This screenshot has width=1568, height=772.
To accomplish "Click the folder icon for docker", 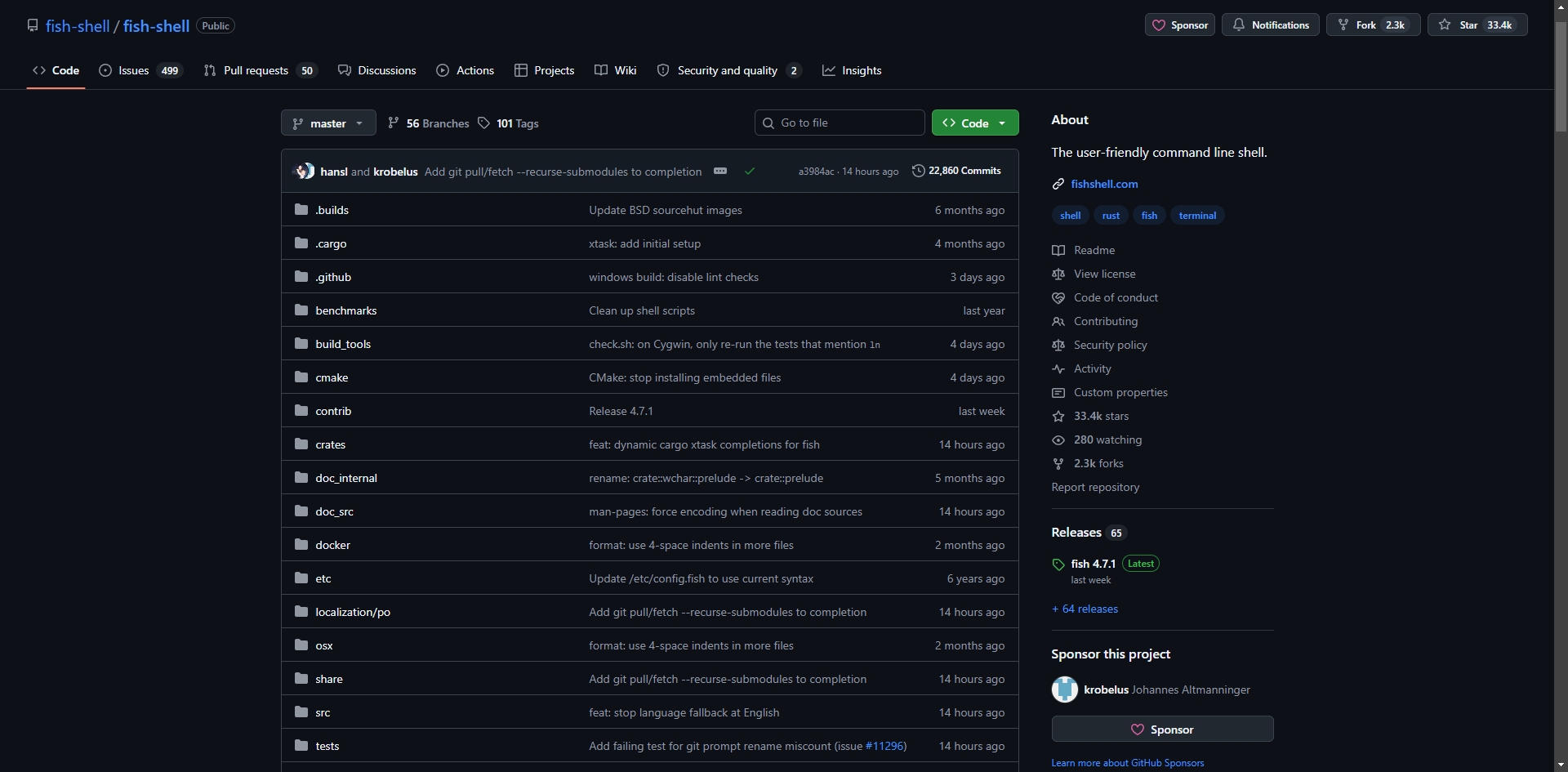I will 301,545.
